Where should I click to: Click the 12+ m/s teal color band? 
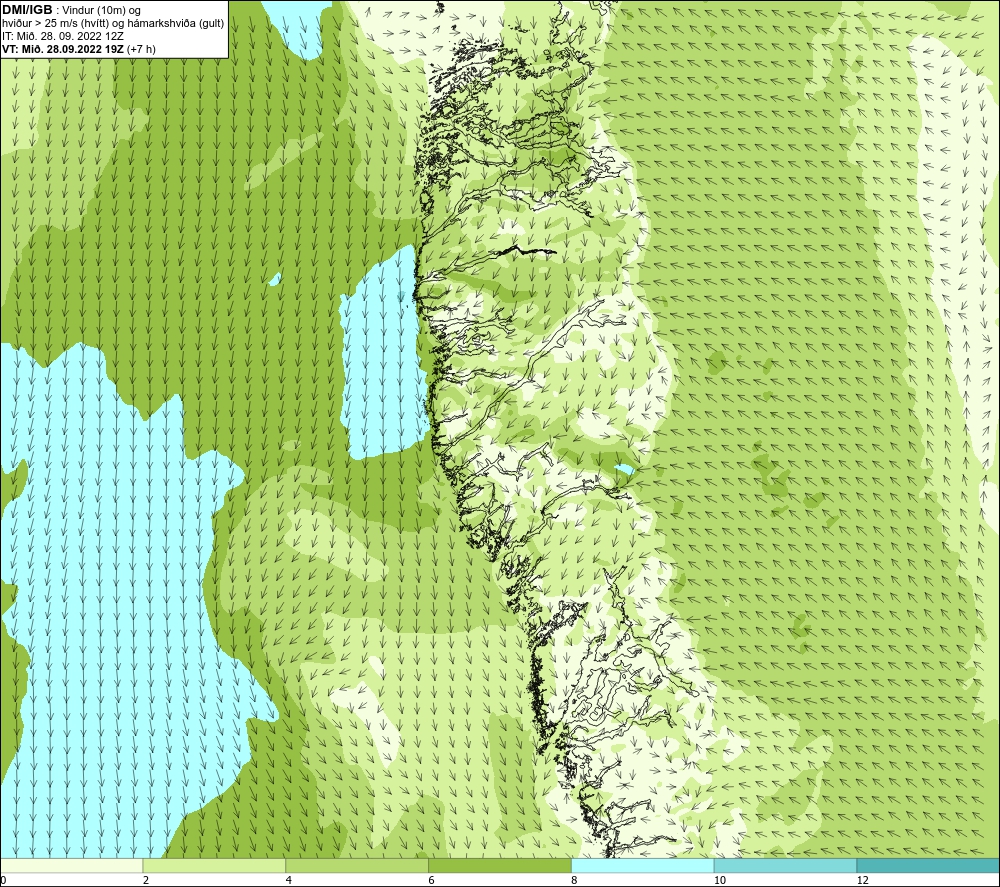(x=928, y=865)
